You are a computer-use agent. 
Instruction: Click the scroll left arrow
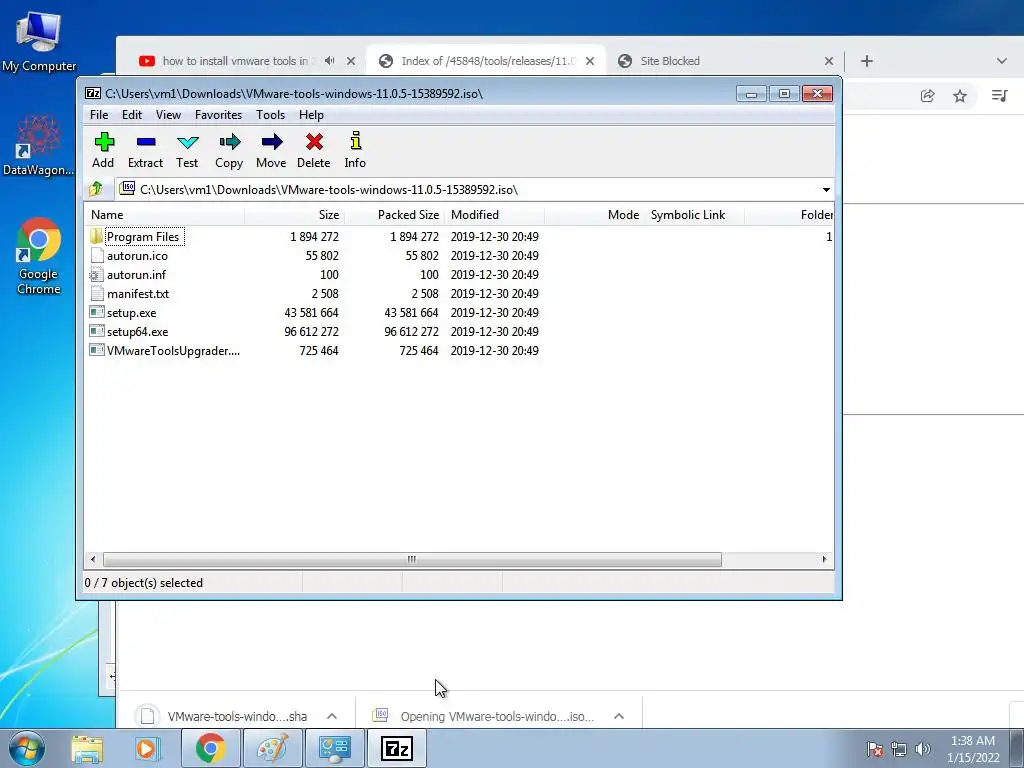coord(93,559)
